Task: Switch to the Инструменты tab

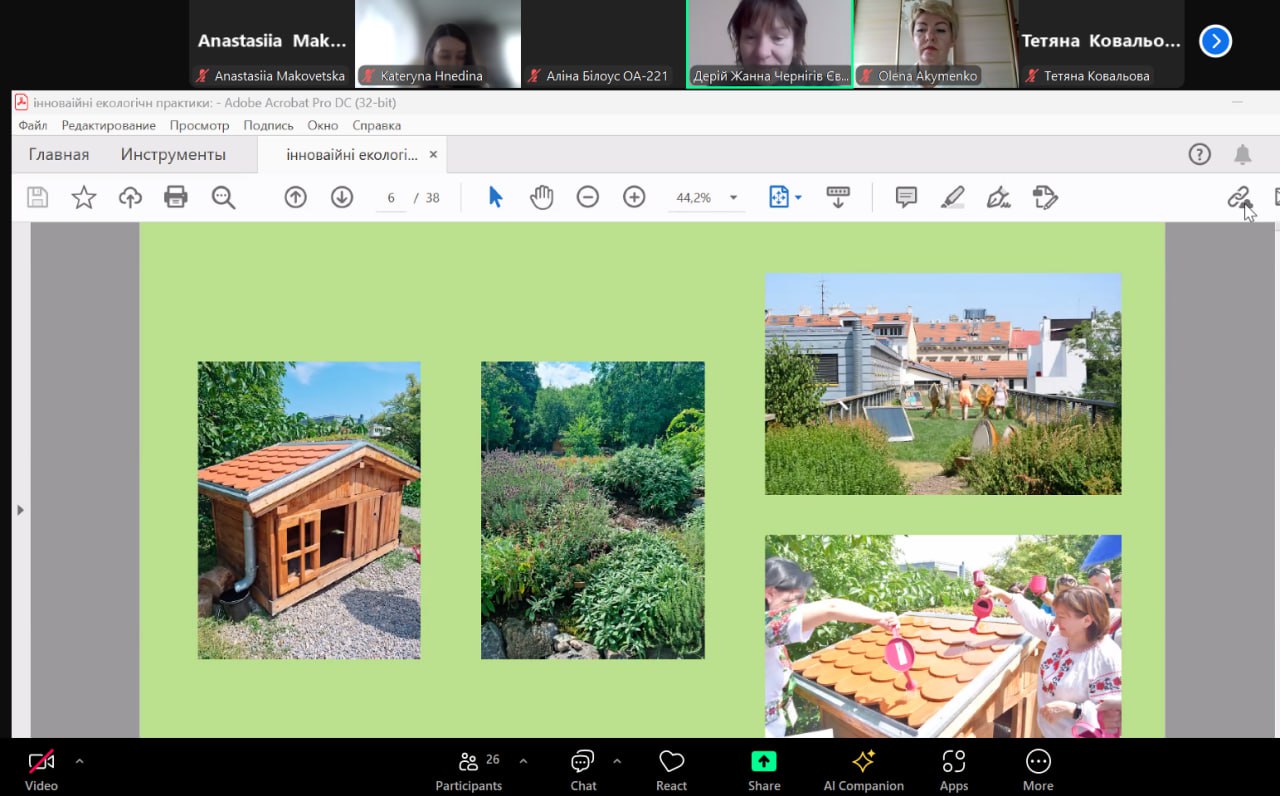Action: point(173,154)
